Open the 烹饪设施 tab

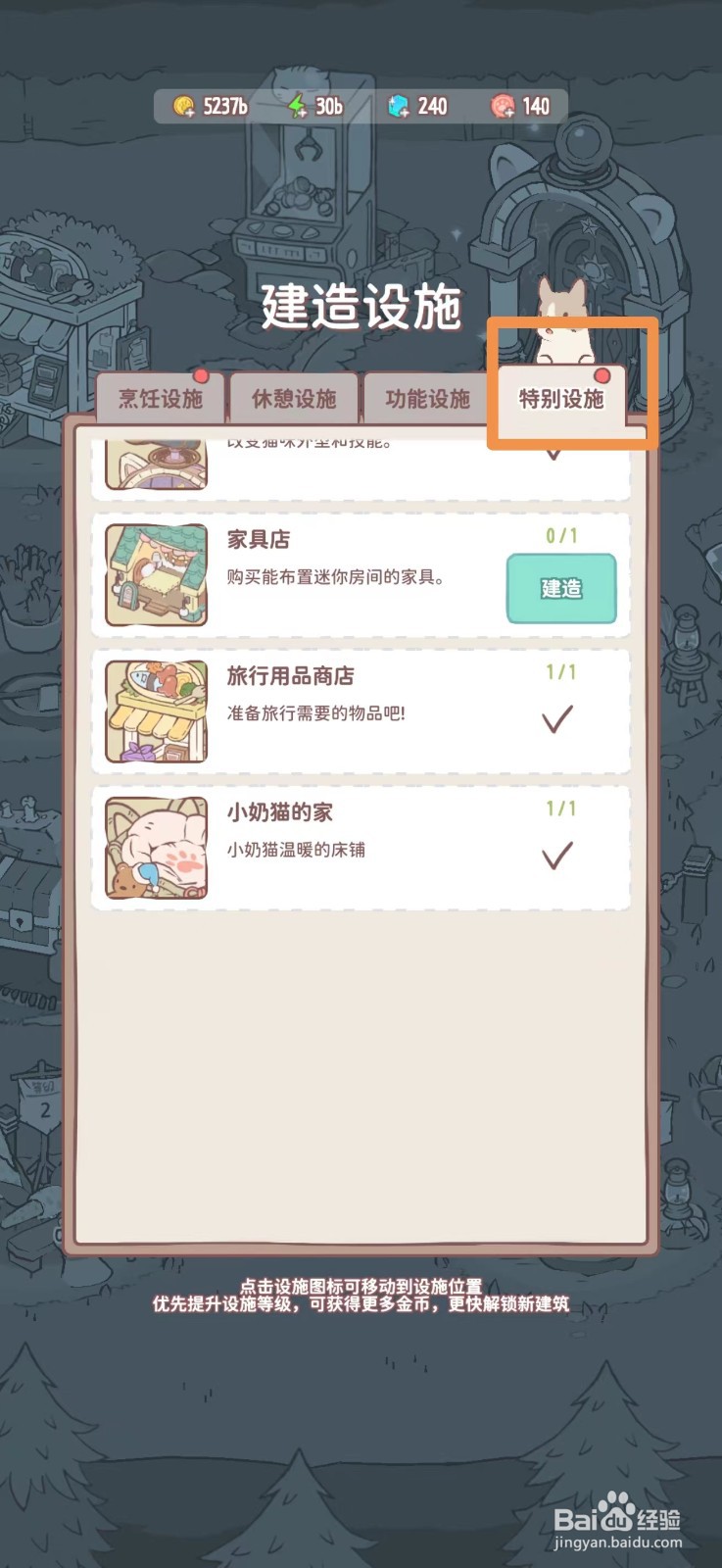[x=161, y=398]
